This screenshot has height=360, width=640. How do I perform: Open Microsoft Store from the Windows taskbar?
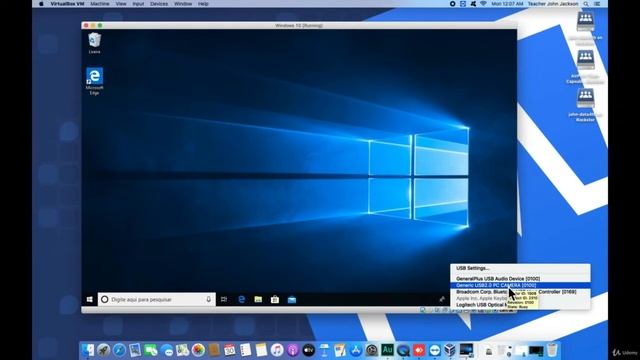click(x=275, y=300)
